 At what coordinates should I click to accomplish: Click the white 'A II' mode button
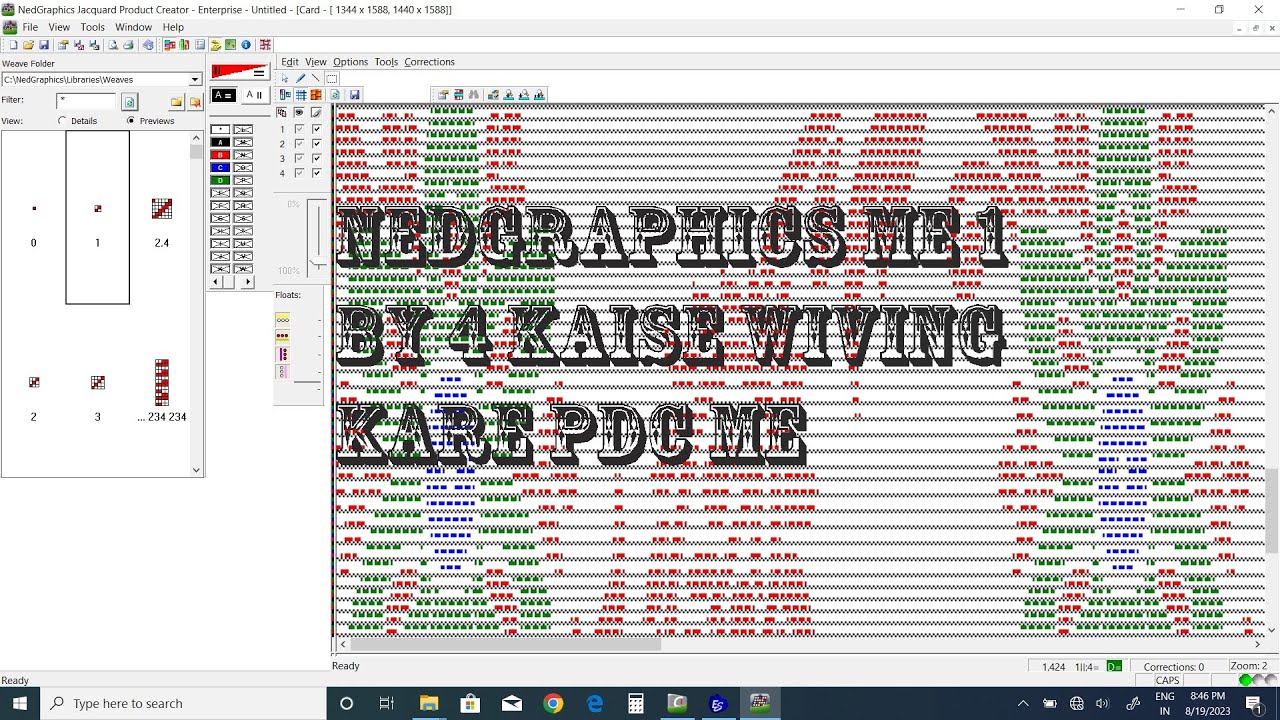256,95
